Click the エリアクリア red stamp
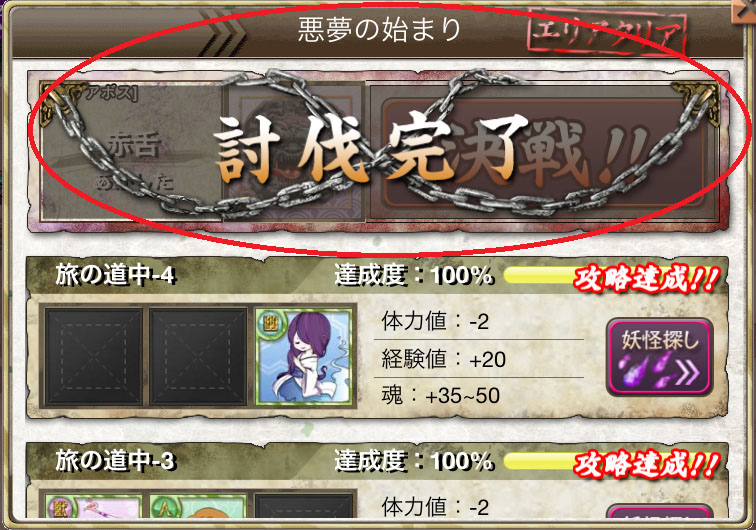 point(608,30)
